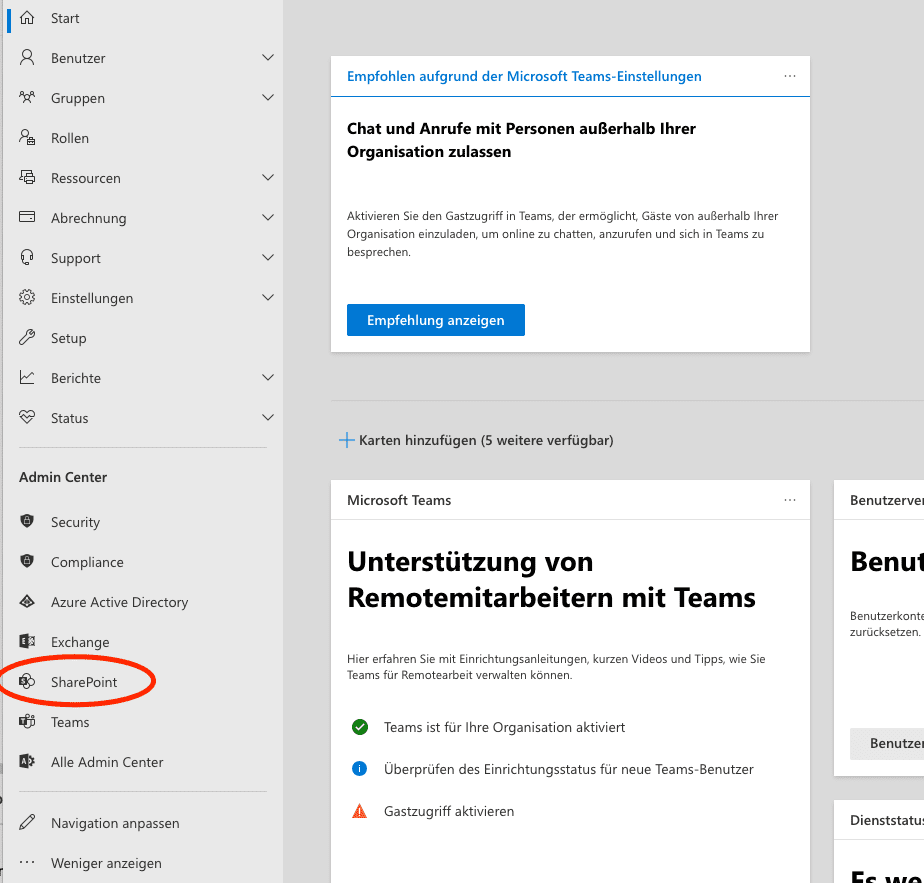Expand the Benutzer chevron
The height and width of the screenshot is (883, 924).
[268, 58]
